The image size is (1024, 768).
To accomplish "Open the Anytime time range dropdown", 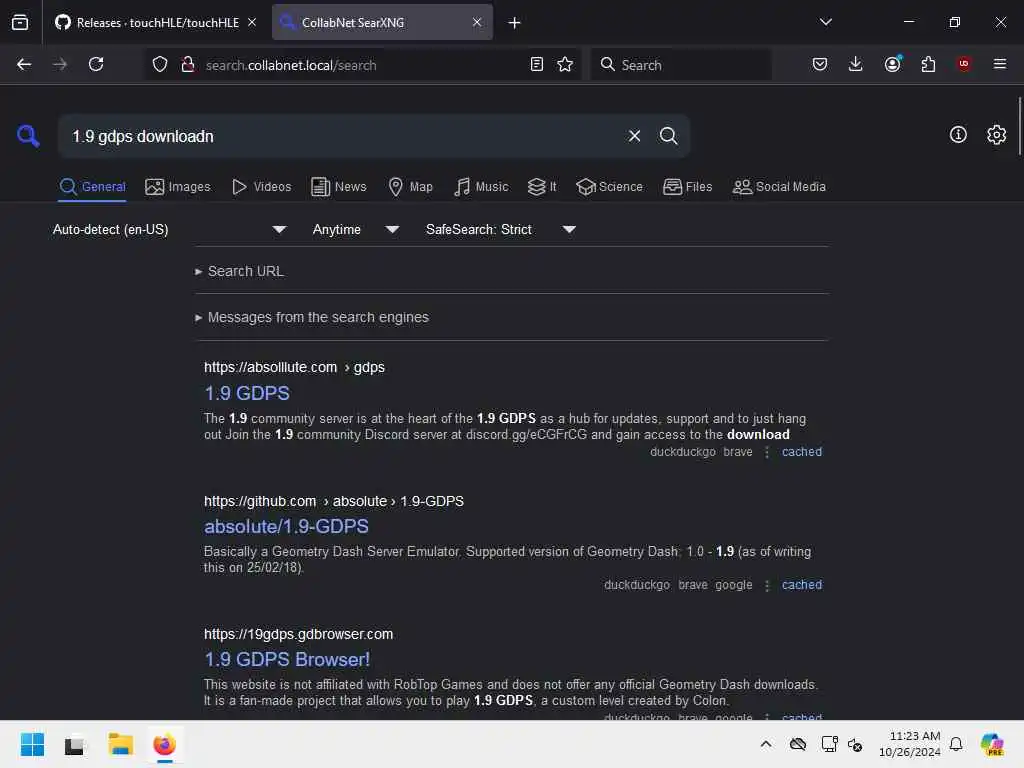I will tap(356, 229).
